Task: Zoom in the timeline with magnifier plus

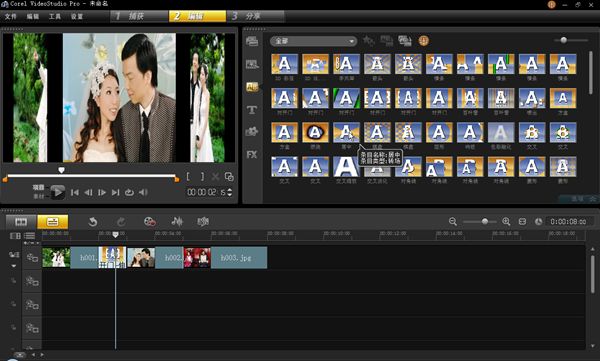Action: [x=506, y=221]
